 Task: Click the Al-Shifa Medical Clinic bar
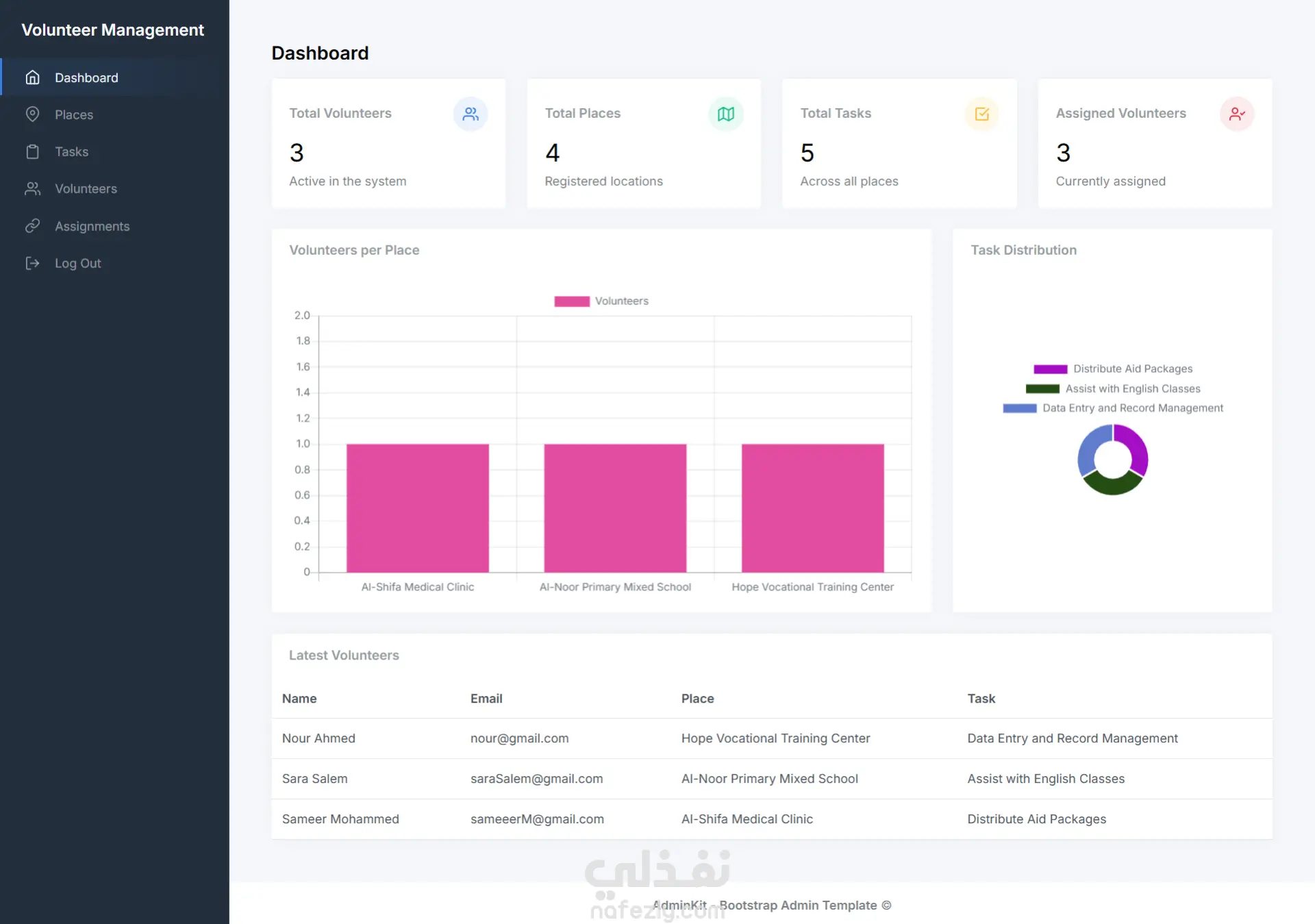(417, 508)
